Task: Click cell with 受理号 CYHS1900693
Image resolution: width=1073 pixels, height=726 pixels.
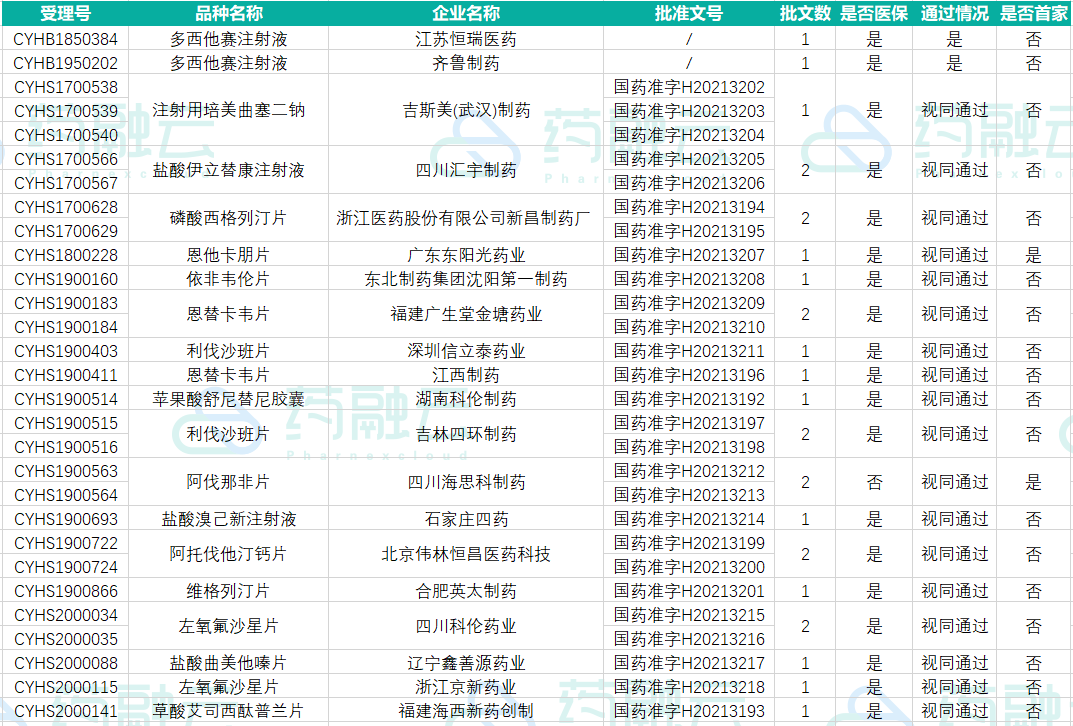Action: pos(65,519)
